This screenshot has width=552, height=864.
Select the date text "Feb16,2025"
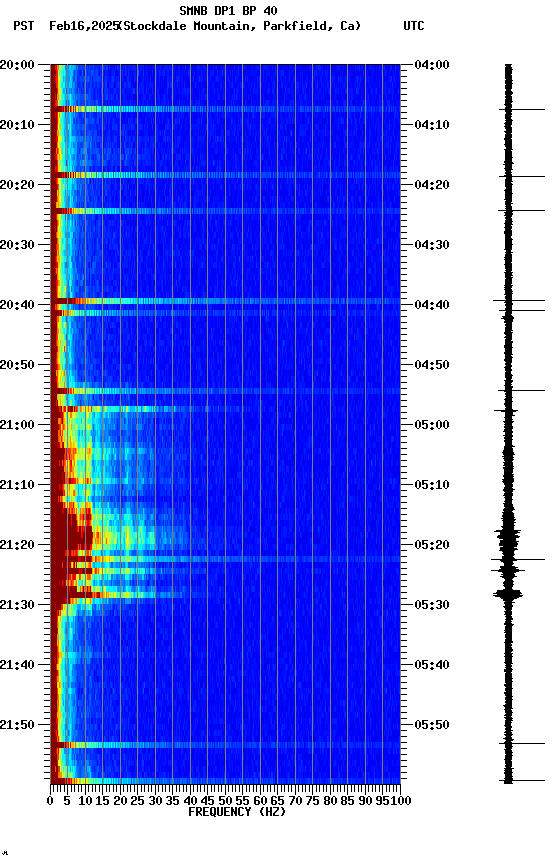pos(84,26)
